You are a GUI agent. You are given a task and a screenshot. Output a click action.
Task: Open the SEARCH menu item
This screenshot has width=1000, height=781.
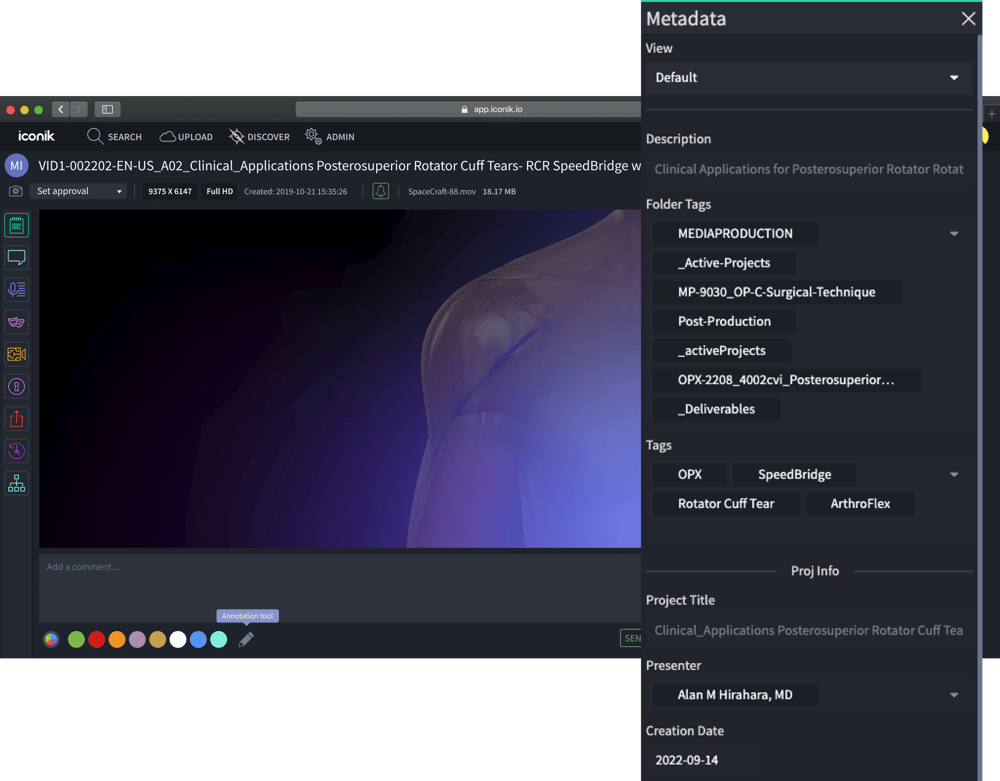click(114, 137)
